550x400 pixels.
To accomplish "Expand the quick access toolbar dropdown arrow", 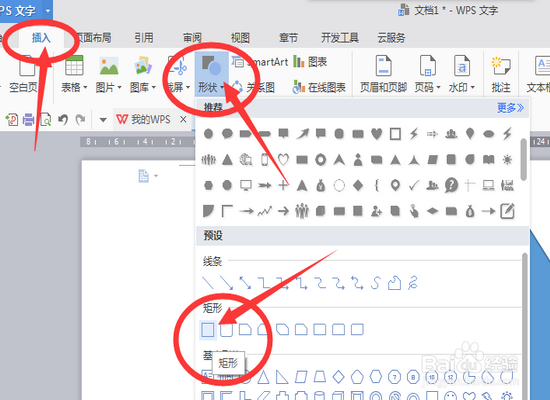I will [x=103, y=120].
